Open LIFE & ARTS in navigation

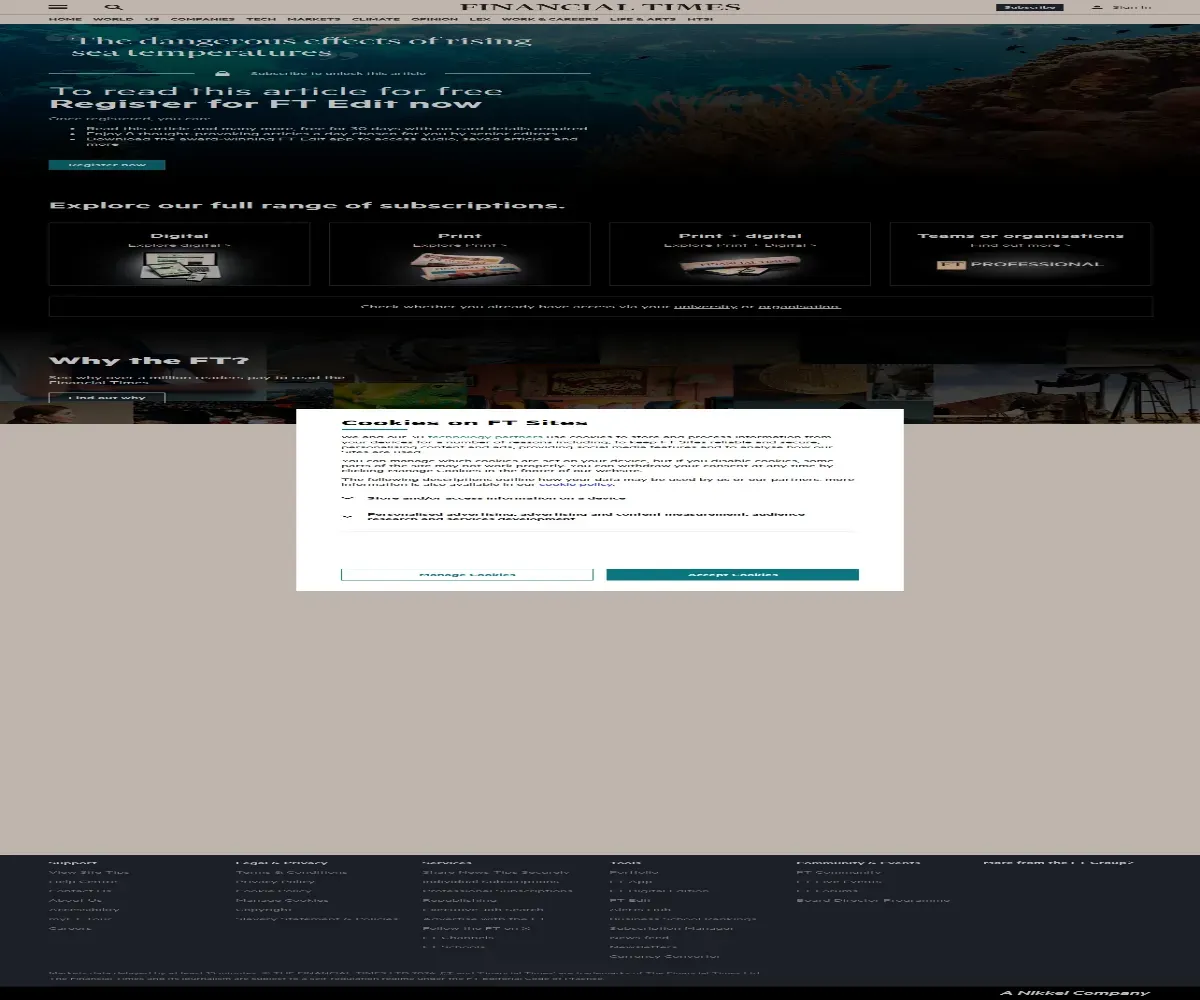[x=643, y=19]
